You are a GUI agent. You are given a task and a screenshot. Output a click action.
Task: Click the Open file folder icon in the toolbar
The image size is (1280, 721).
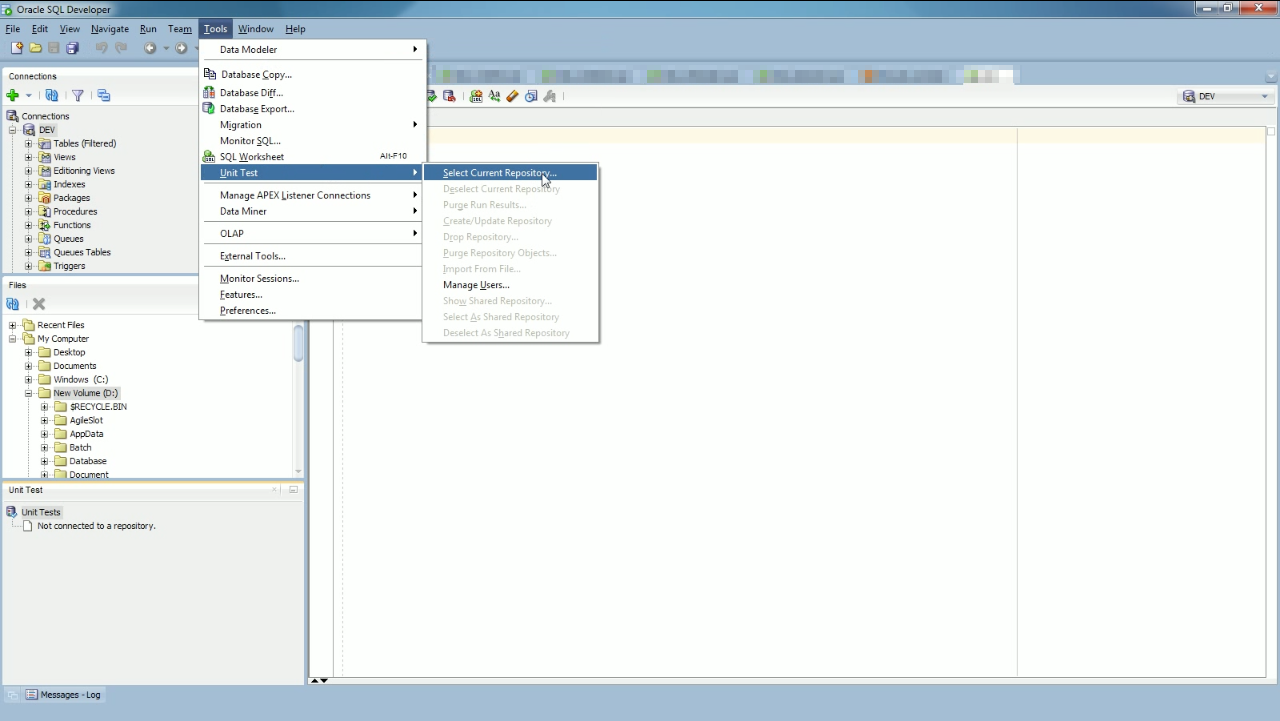pos(36,48)
